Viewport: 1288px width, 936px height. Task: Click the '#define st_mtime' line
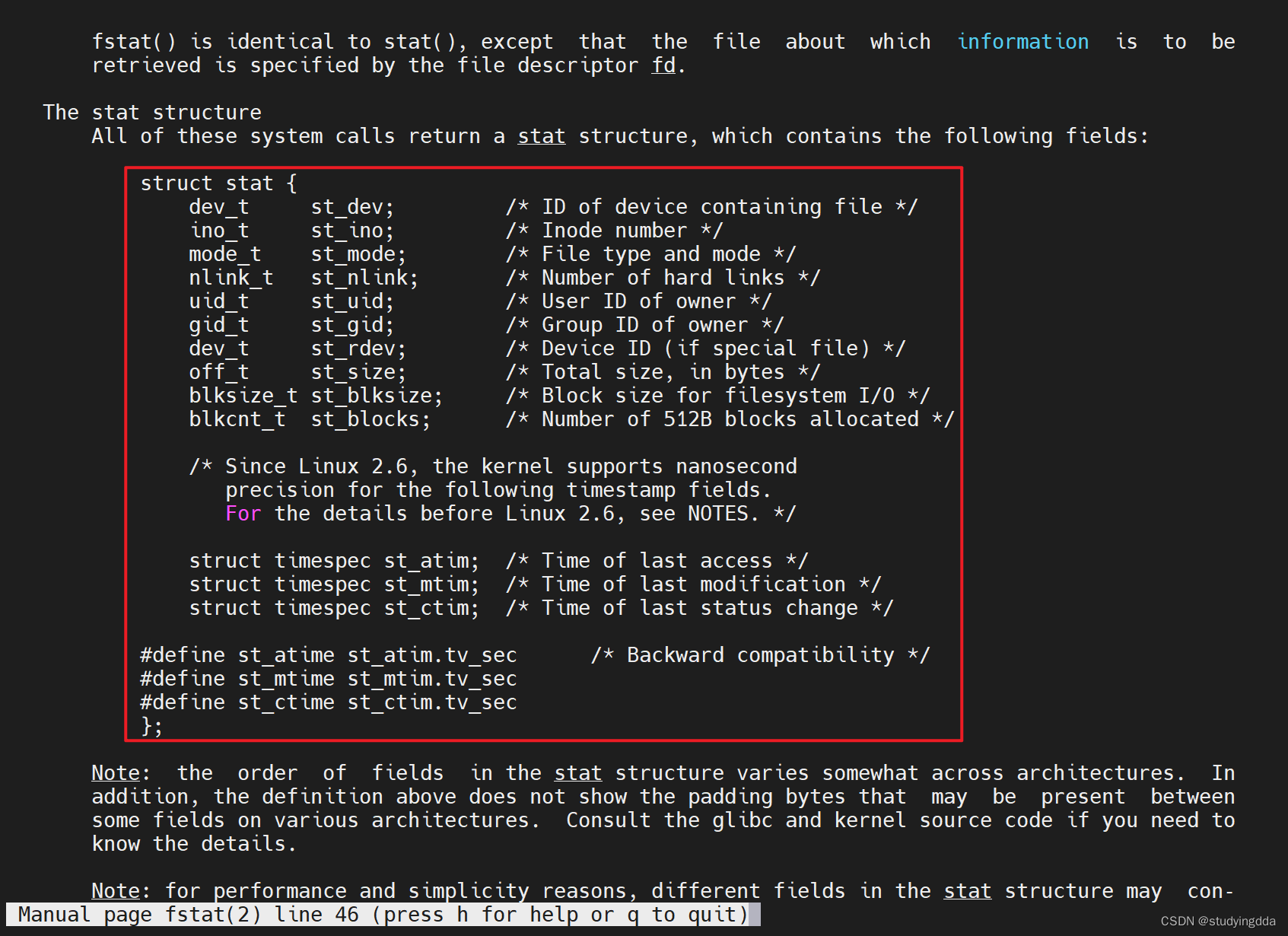pyautogui.click(x=329, y=679)
